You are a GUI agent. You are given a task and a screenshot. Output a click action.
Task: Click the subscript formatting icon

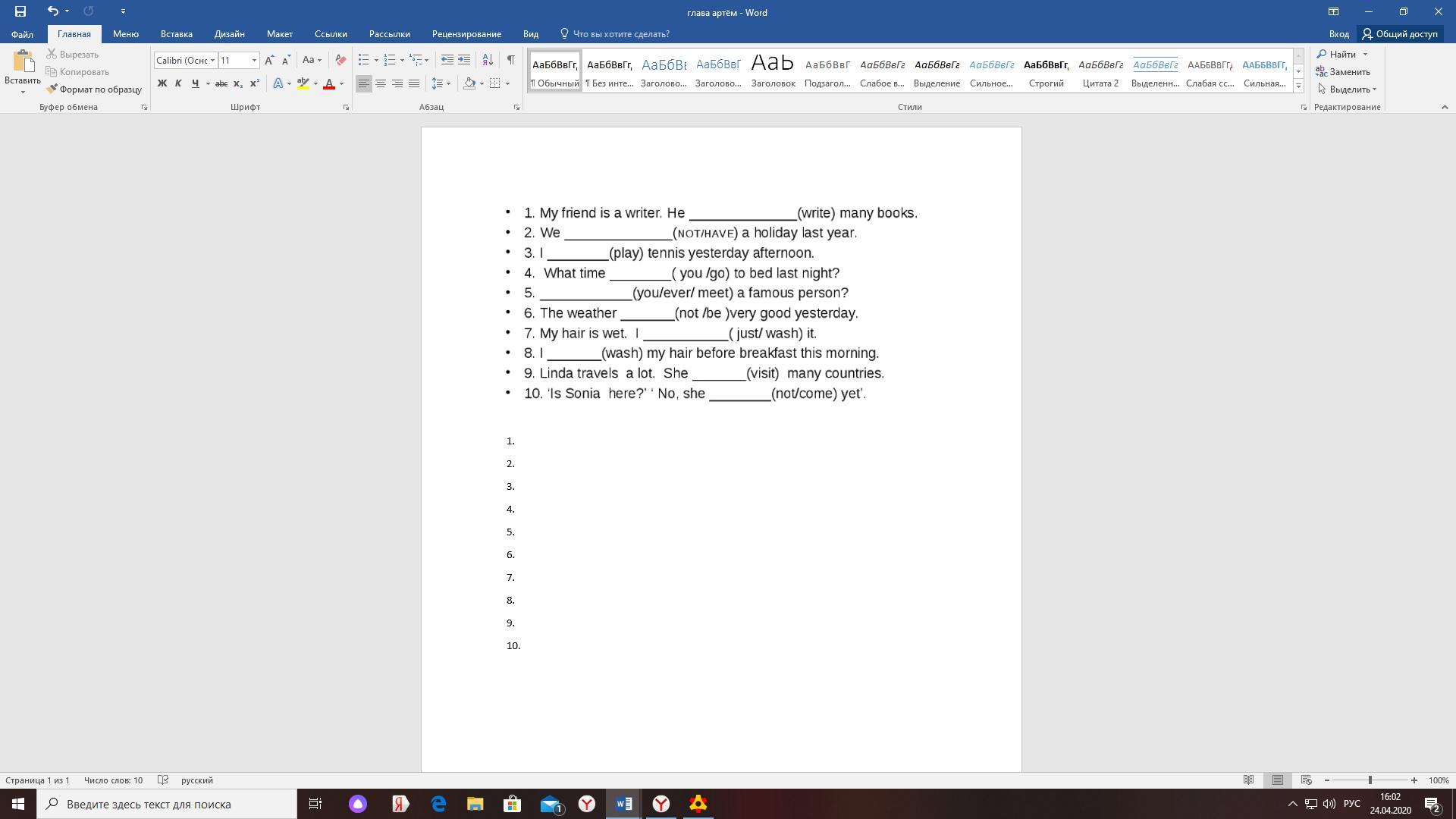(x=237, y=83)
